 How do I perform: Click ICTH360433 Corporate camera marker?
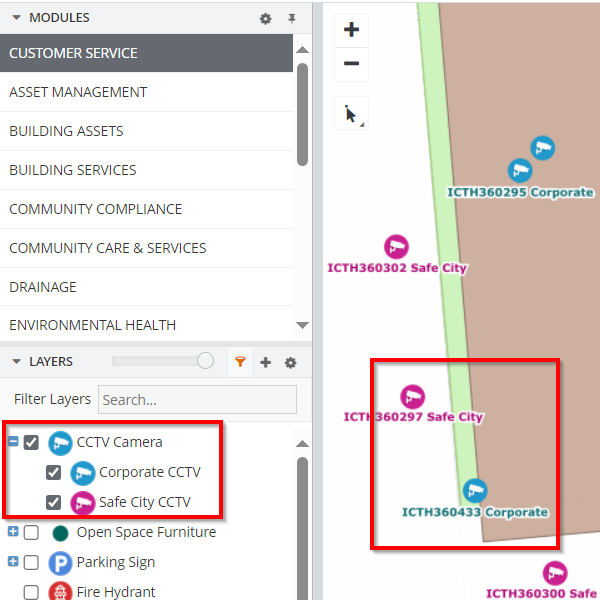pyautogui.click(x=475, y=491)
